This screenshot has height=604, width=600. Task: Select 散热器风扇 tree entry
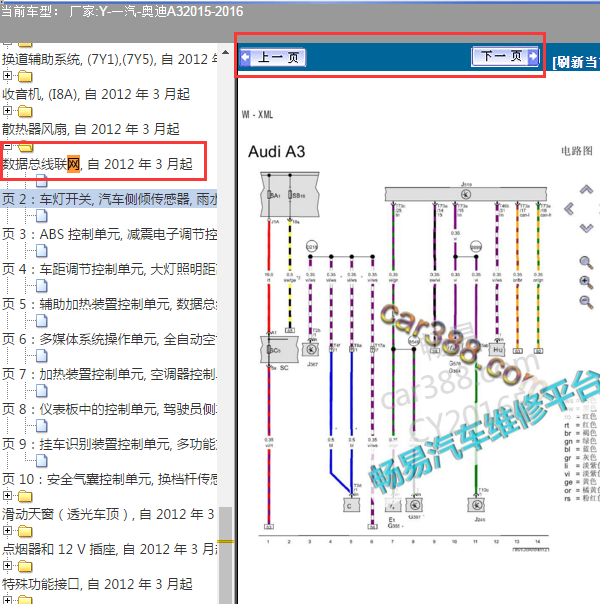91,129
